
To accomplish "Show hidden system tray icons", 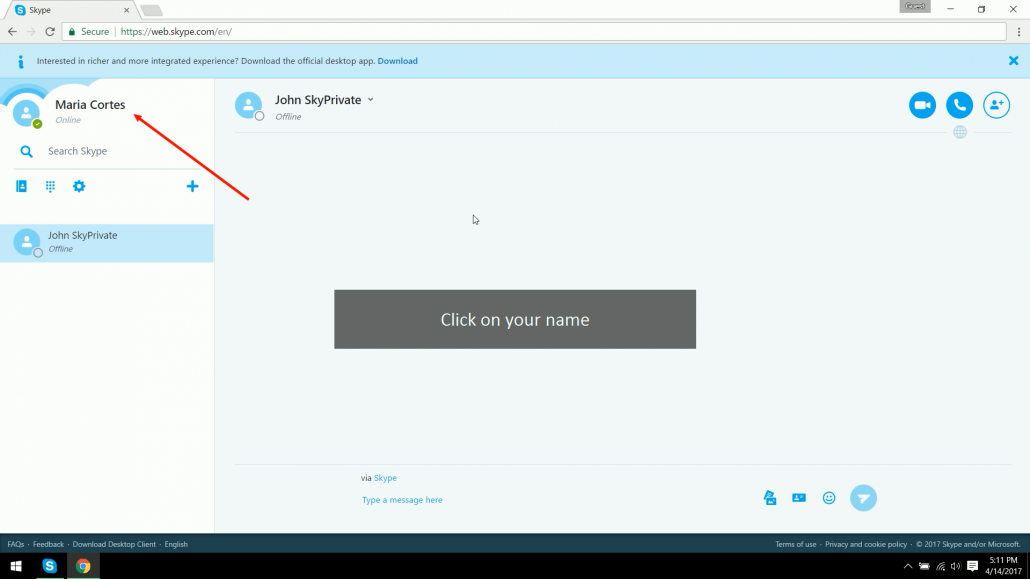I will tap(908, 567).
